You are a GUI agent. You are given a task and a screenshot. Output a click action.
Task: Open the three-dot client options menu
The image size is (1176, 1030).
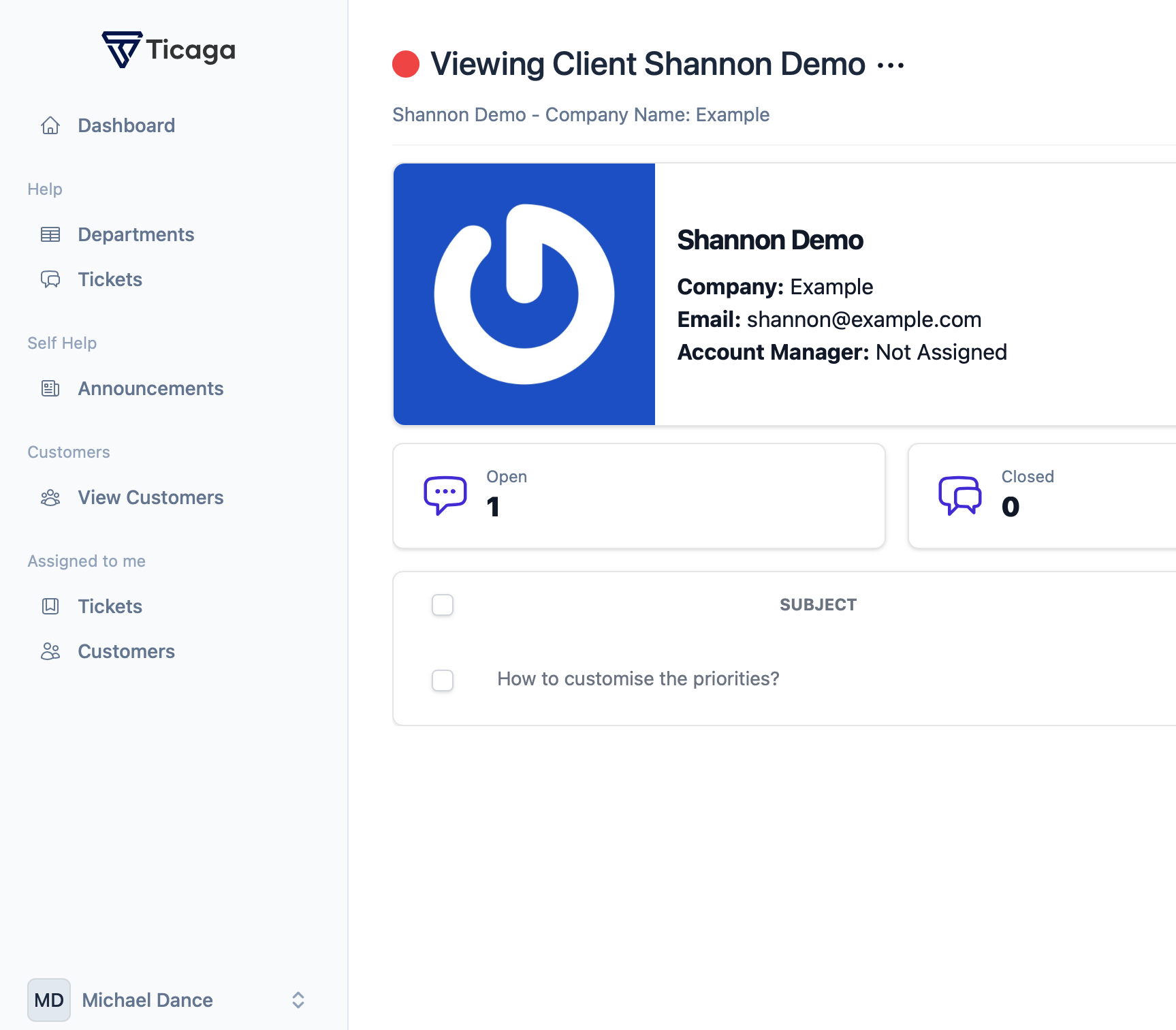point(891,65)
